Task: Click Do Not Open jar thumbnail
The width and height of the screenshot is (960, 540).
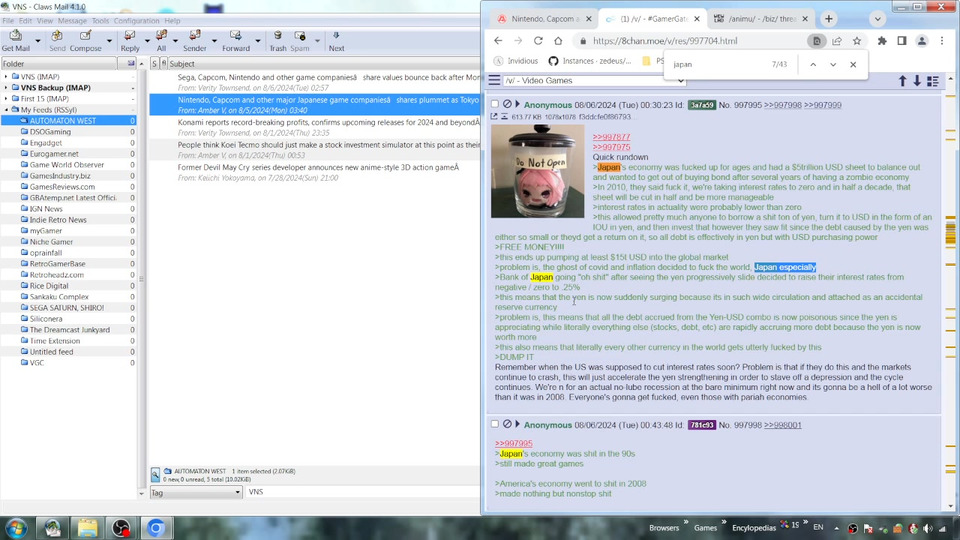Action: tap(538, 171)
